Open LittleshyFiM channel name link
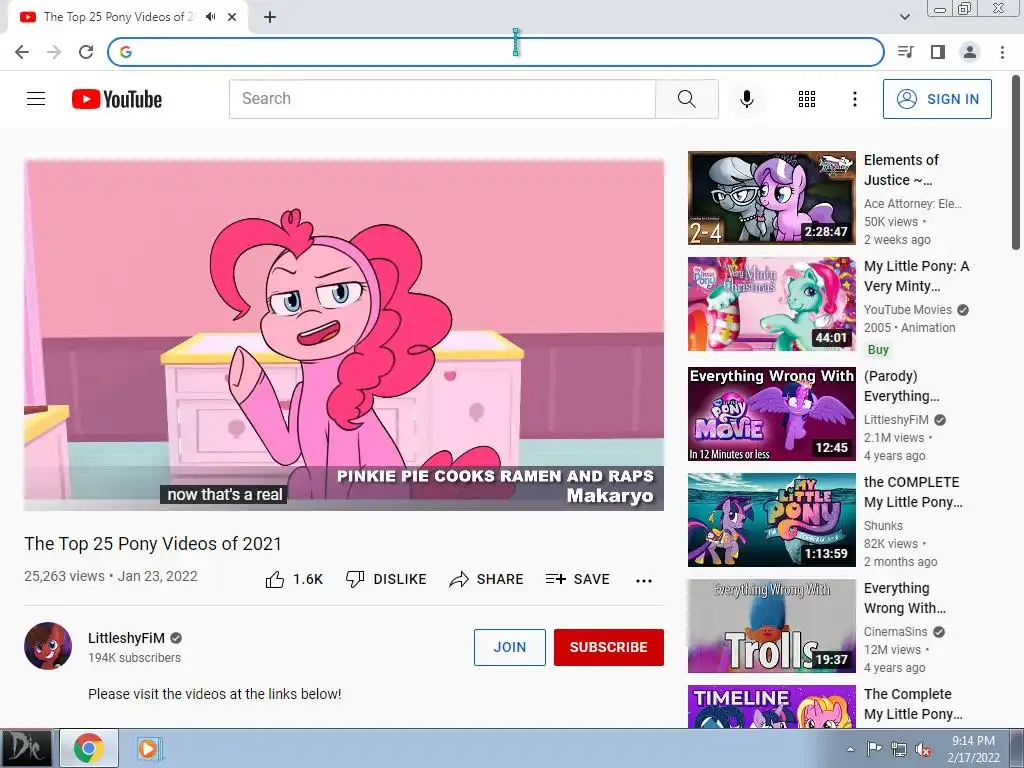This screenshot has height=768, width=1024. point(126,638)
